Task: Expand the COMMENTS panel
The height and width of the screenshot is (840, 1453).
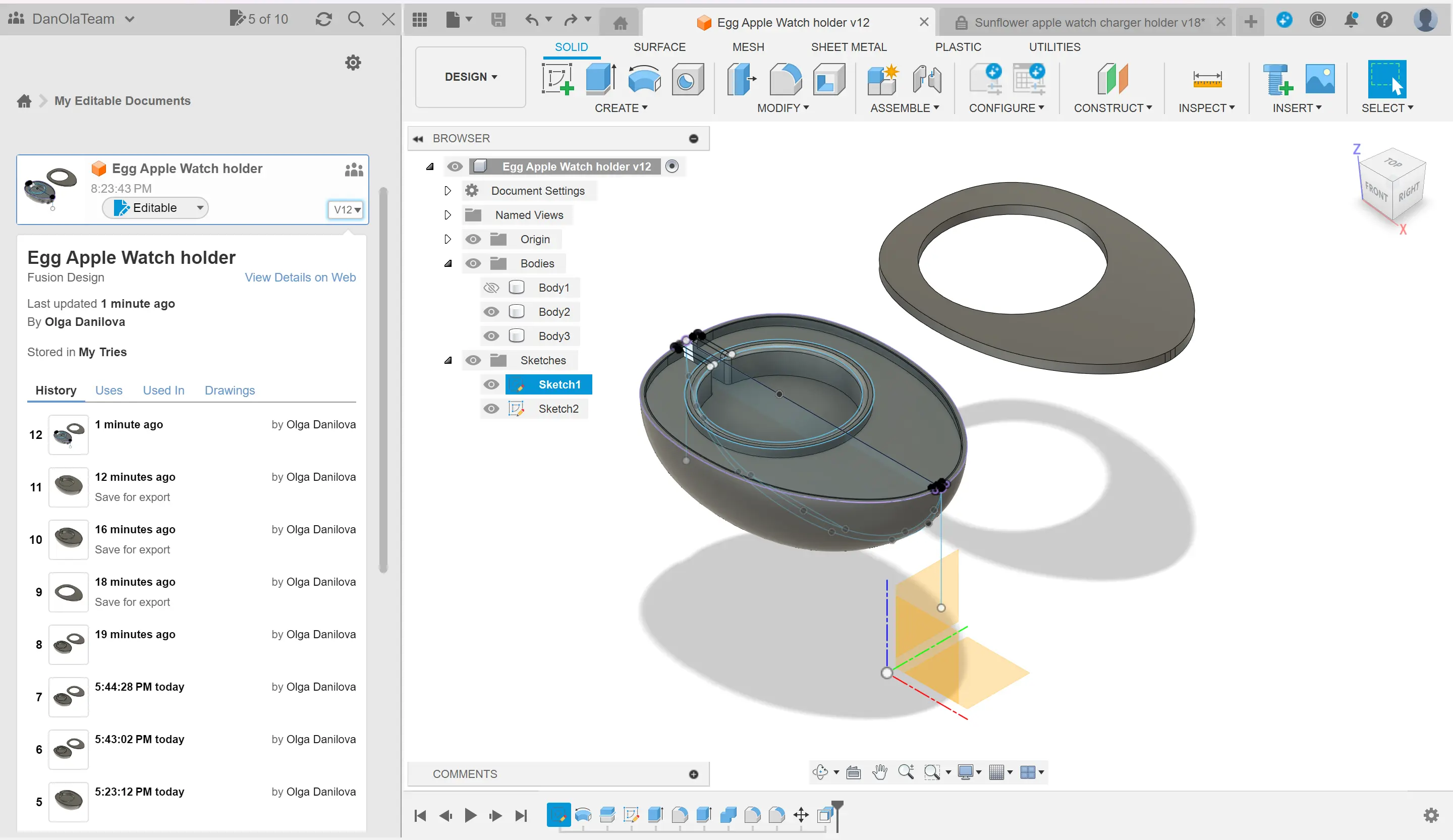Action: click(x=694, y=774)
